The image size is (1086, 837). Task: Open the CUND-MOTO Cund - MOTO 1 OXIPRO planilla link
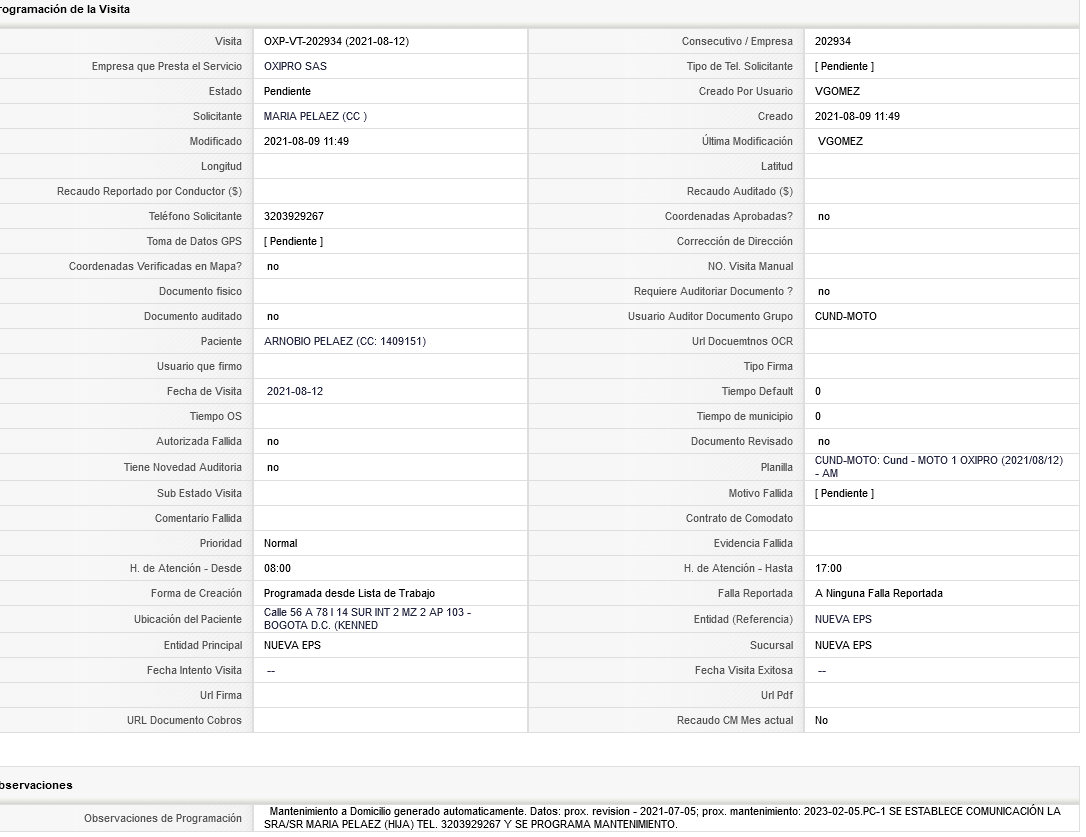tap(938, 467)
